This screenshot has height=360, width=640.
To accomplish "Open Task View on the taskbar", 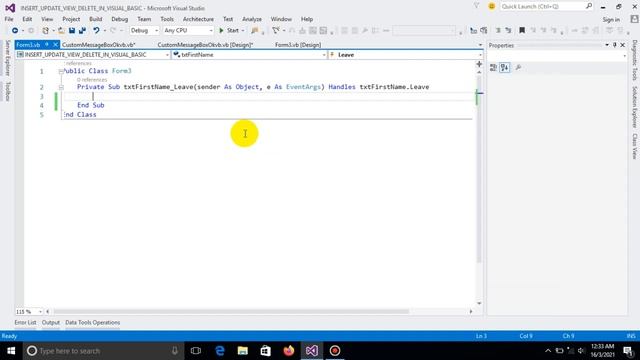I will tap(196, 351).
